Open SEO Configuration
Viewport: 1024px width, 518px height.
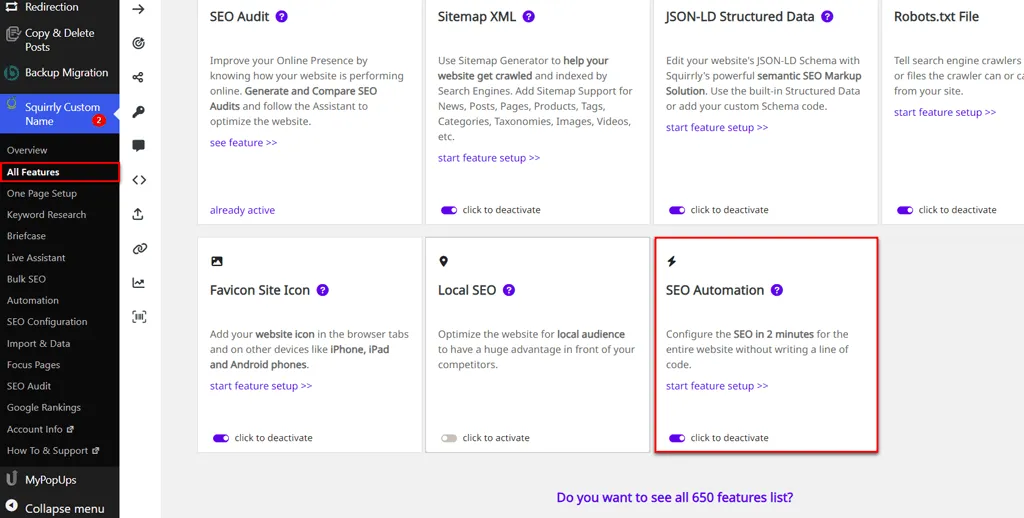(x=47, y=321)
